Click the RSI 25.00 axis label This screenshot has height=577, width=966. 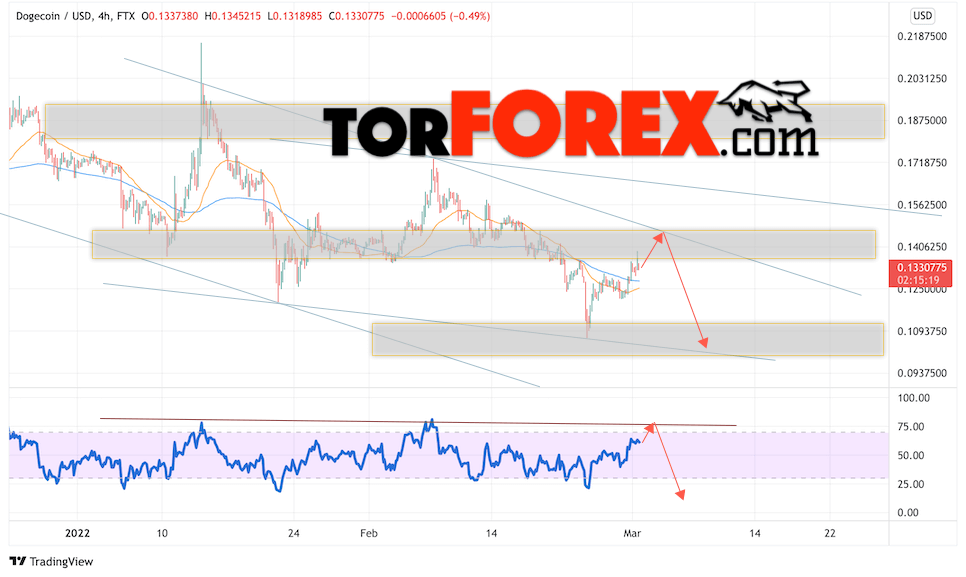(x=911, y=485)
